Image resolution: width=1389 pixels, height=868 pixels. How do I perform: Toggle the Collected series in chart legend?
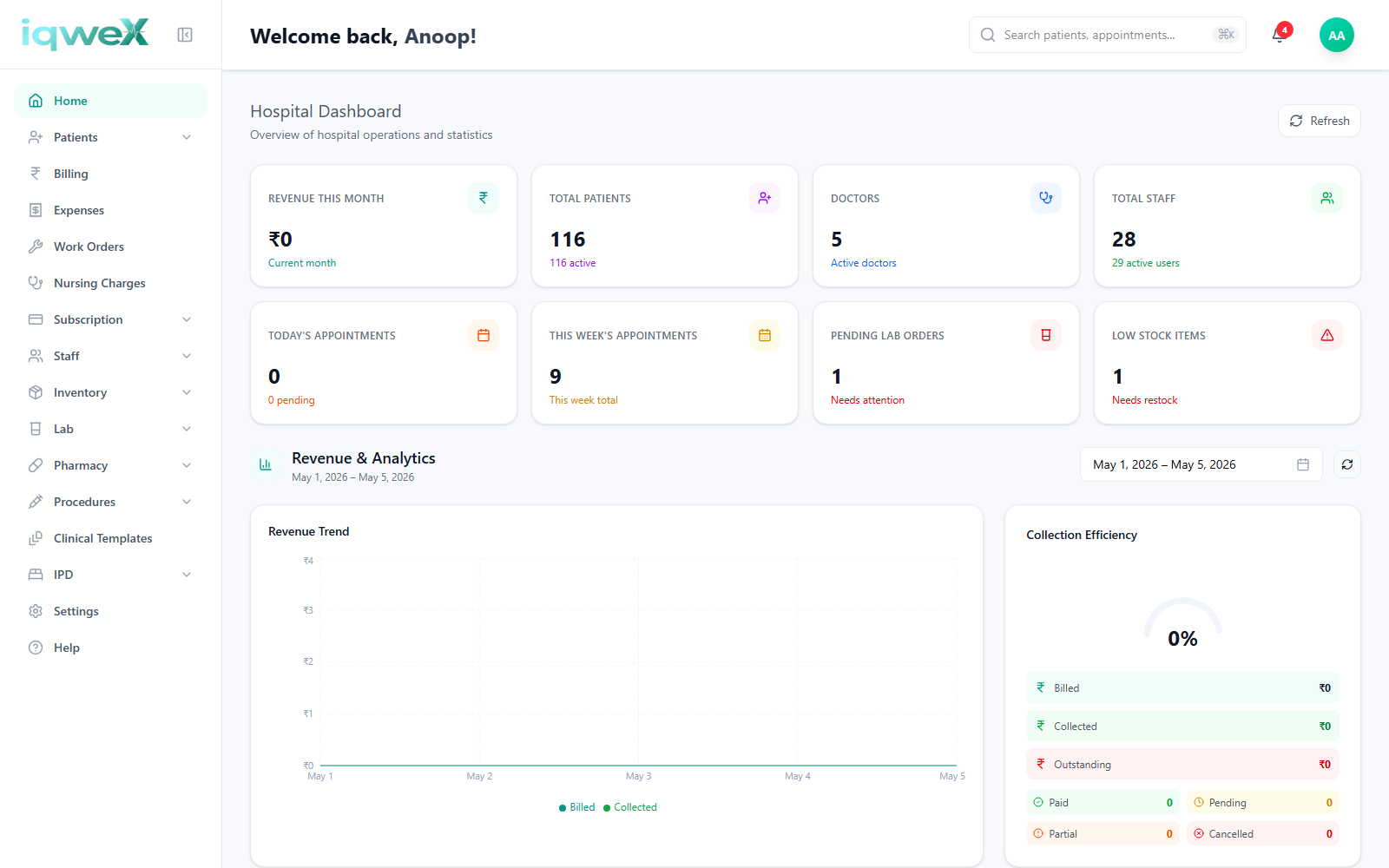(x=630, y=807)
